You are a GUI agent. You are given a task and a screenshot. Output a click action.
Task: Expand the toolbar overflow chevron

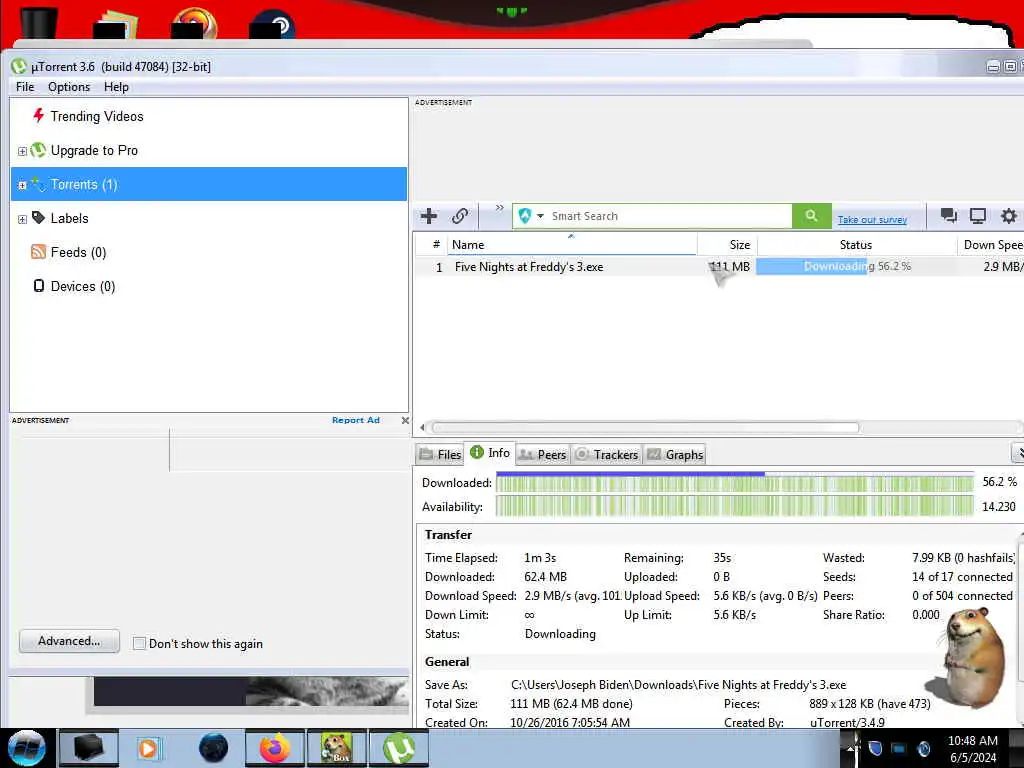pos(500,208)
